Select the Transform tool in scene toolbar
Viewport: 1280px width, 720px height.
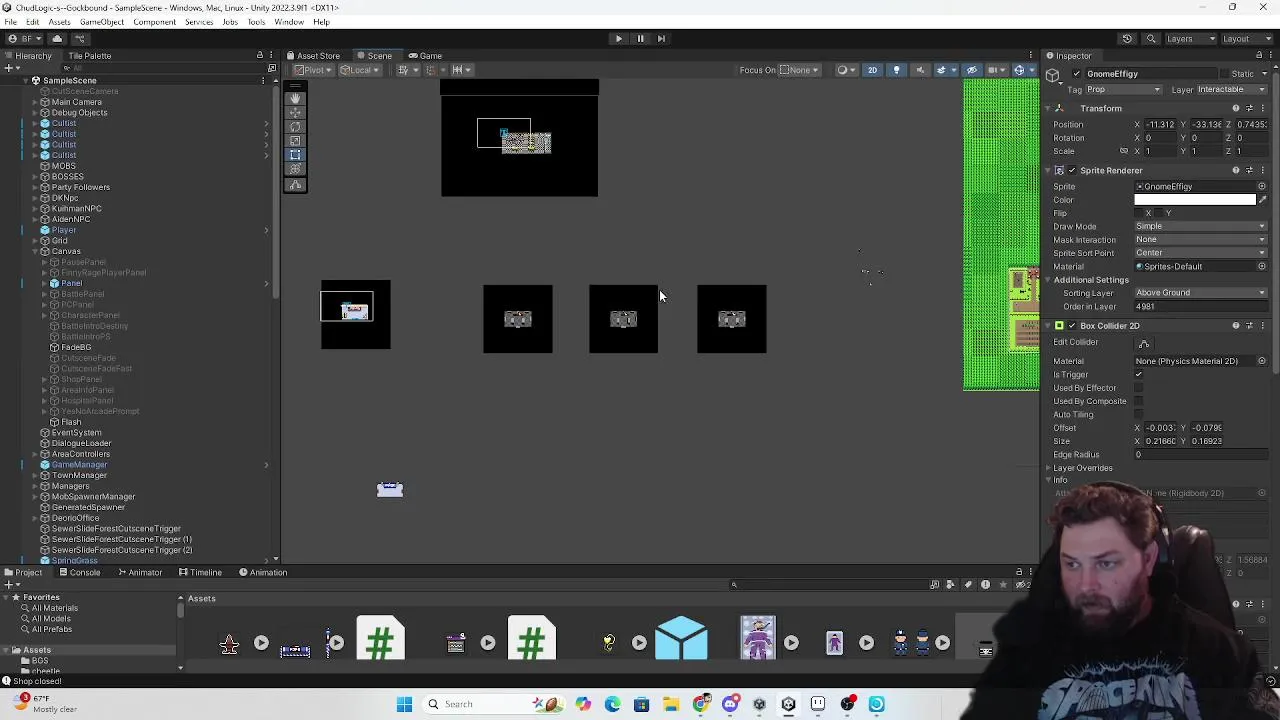pos(295,169)
